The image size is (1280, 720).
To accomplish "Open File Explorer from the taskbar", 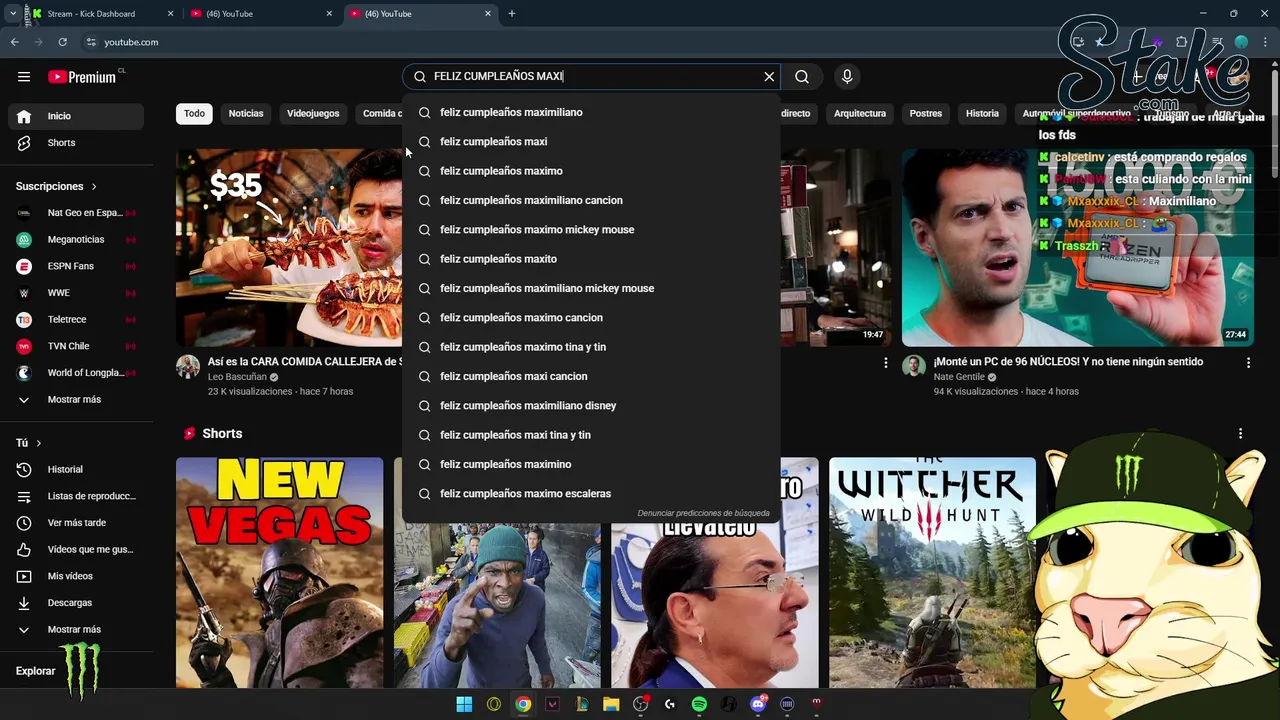I will (x=611, y=704).
